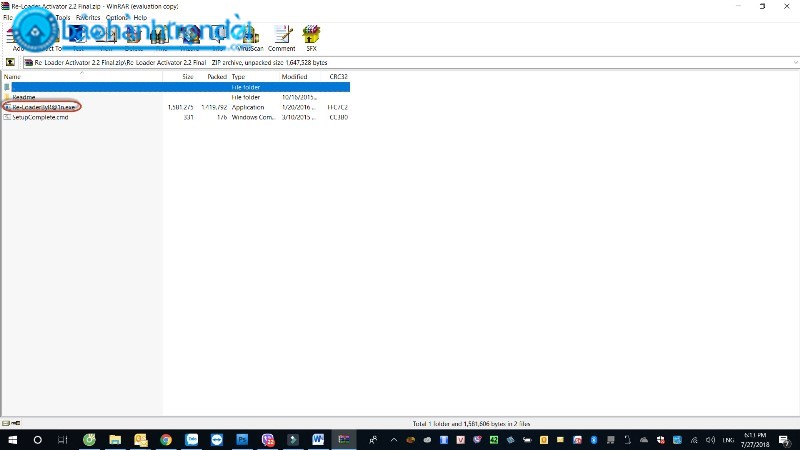Image resolution: width=800 pixels, height=450 pixels.
Task: Open Task View from taskbar
Action: (x=62, y=440)
